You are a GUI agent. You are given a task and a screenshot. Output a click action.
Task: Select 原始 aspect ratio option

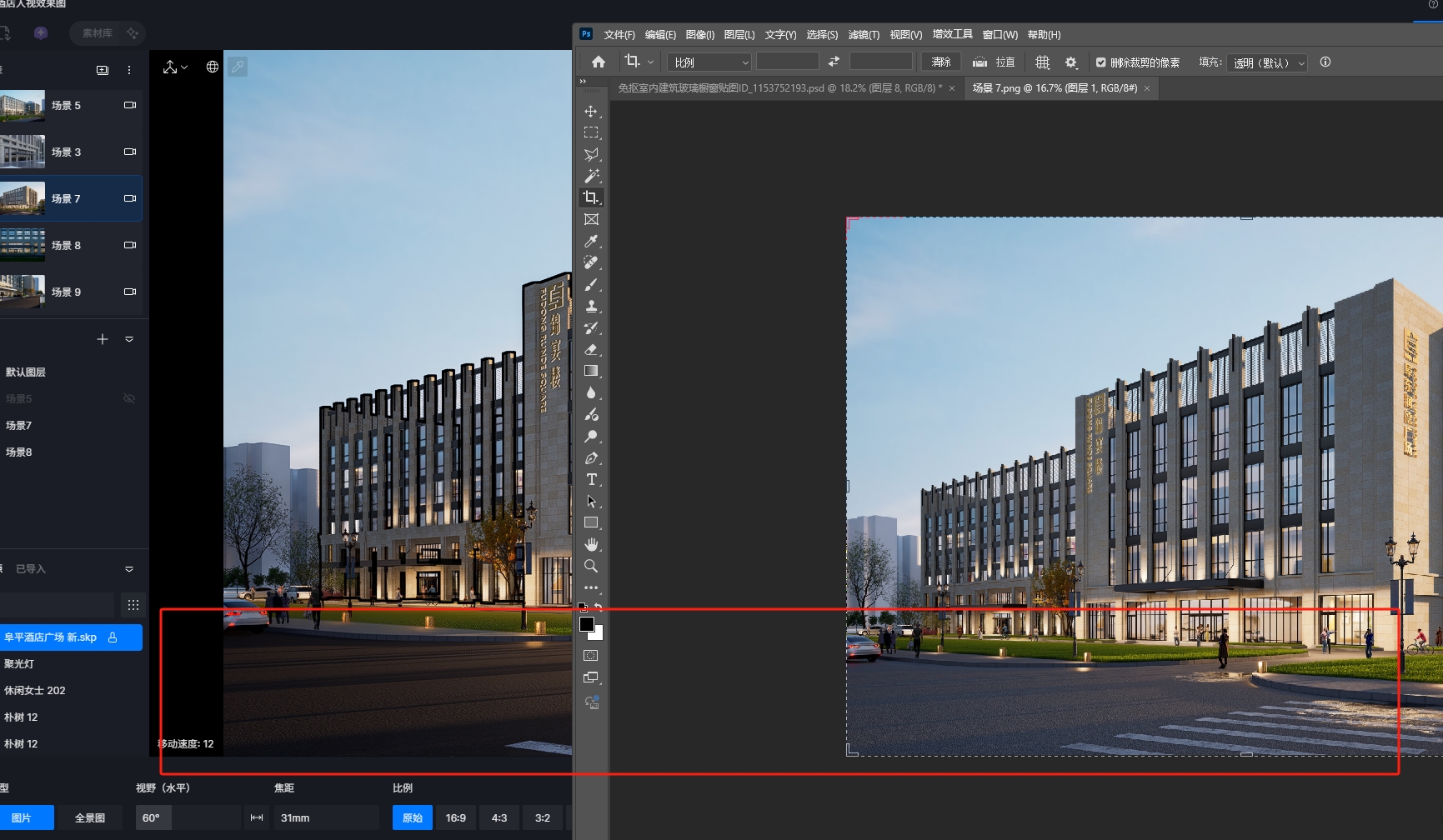(x=412, y=817)
